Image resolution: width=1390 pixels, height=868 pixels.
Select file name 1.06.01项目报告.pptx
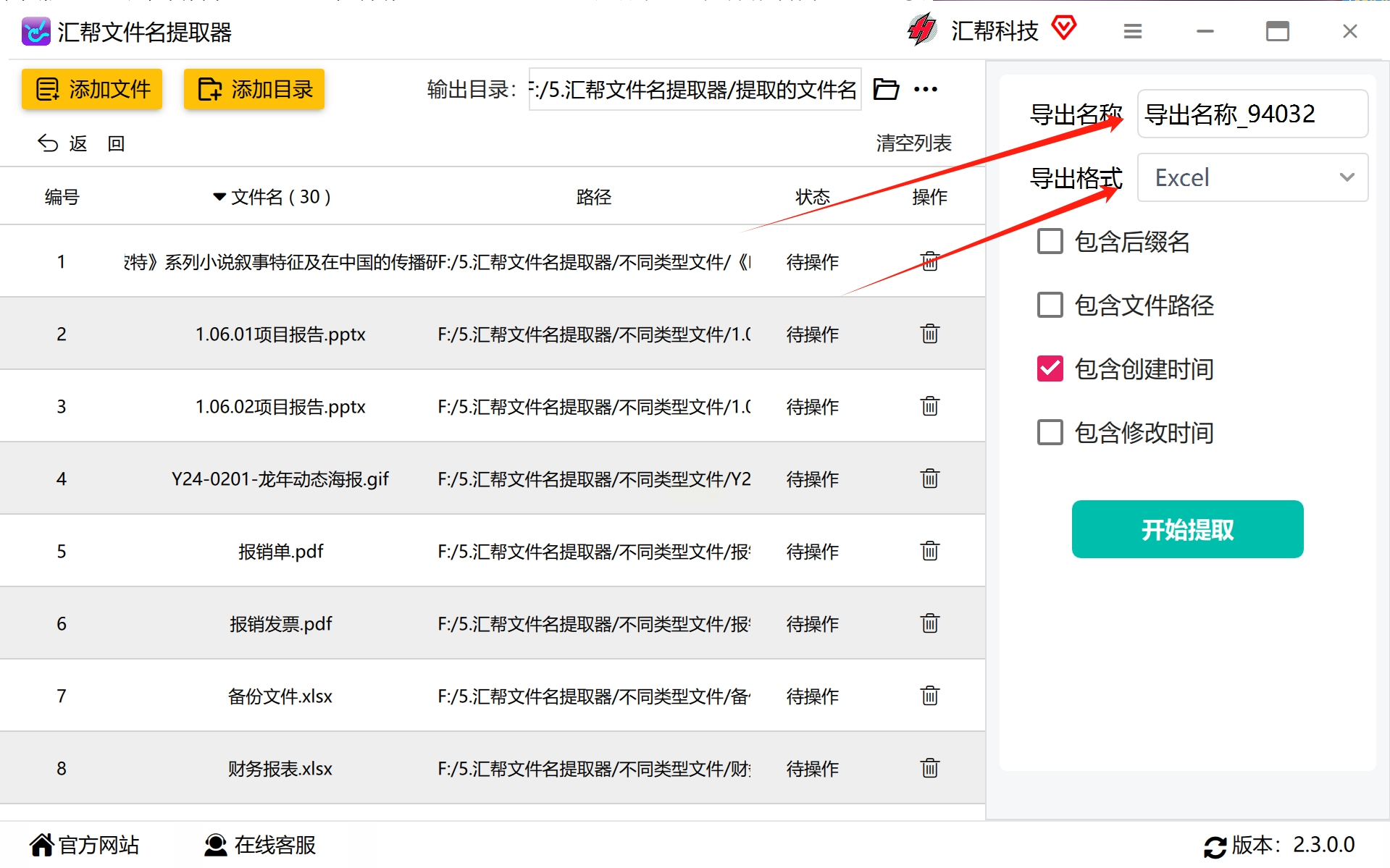(280, 334)
